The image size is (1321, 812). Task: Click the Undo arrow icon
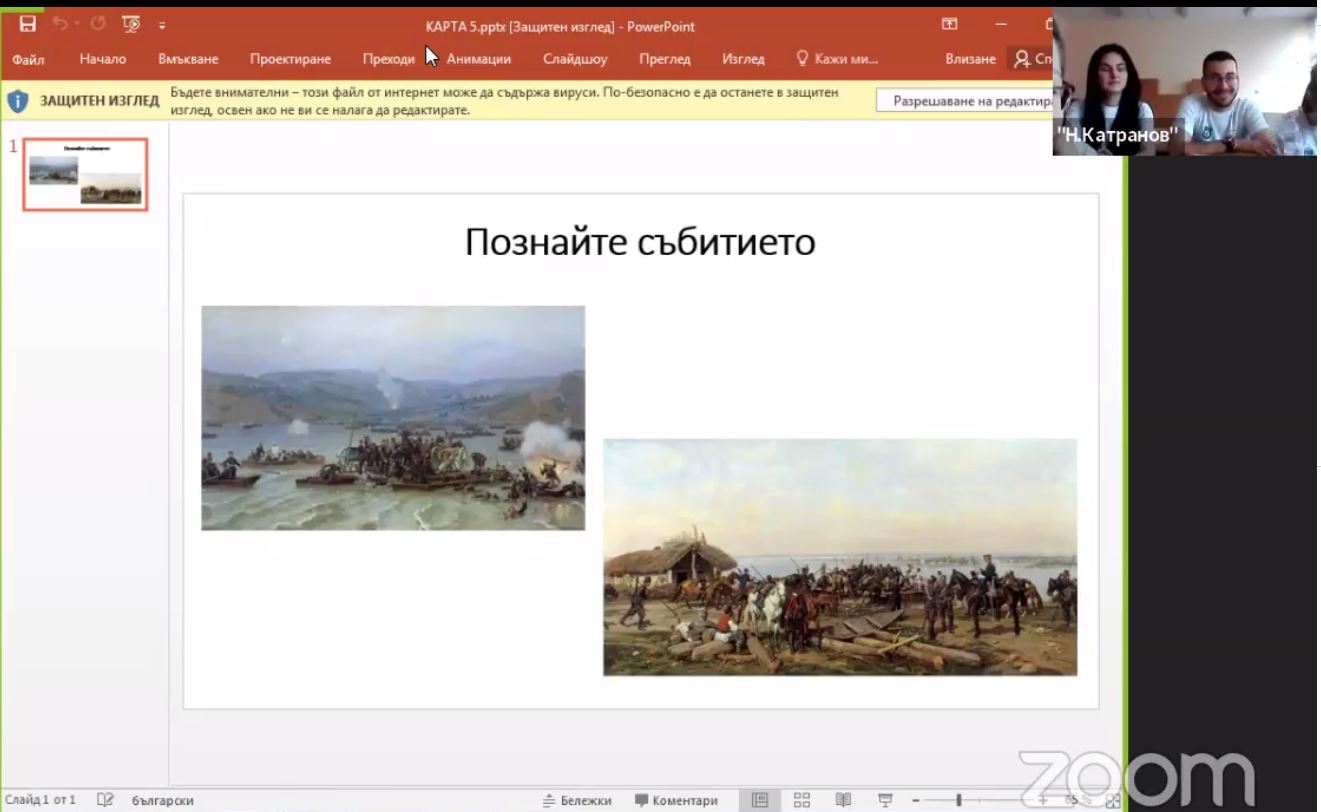pos(59,24)
